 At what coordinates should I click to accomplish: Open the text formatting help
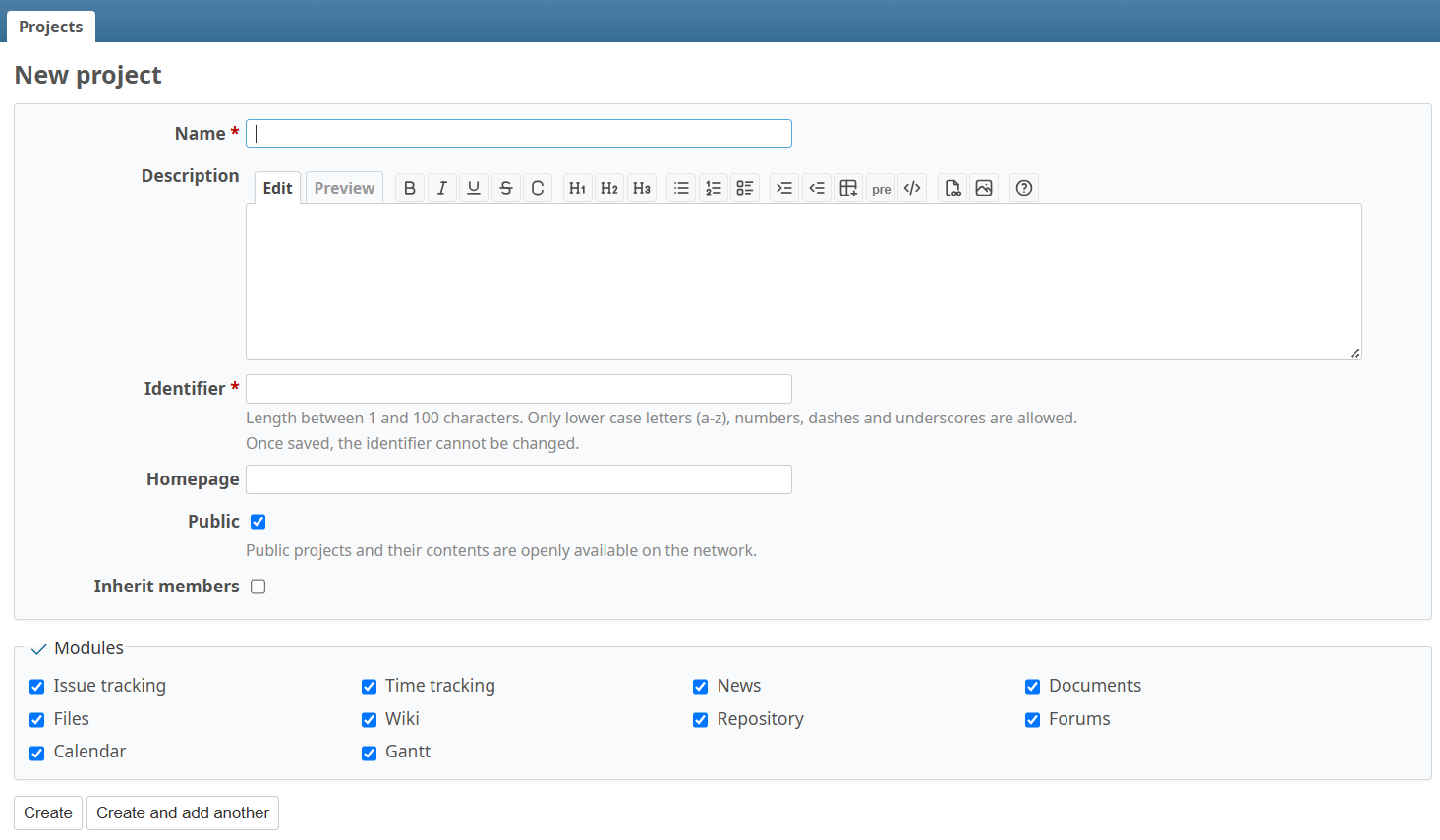[x=1024, y=188]
